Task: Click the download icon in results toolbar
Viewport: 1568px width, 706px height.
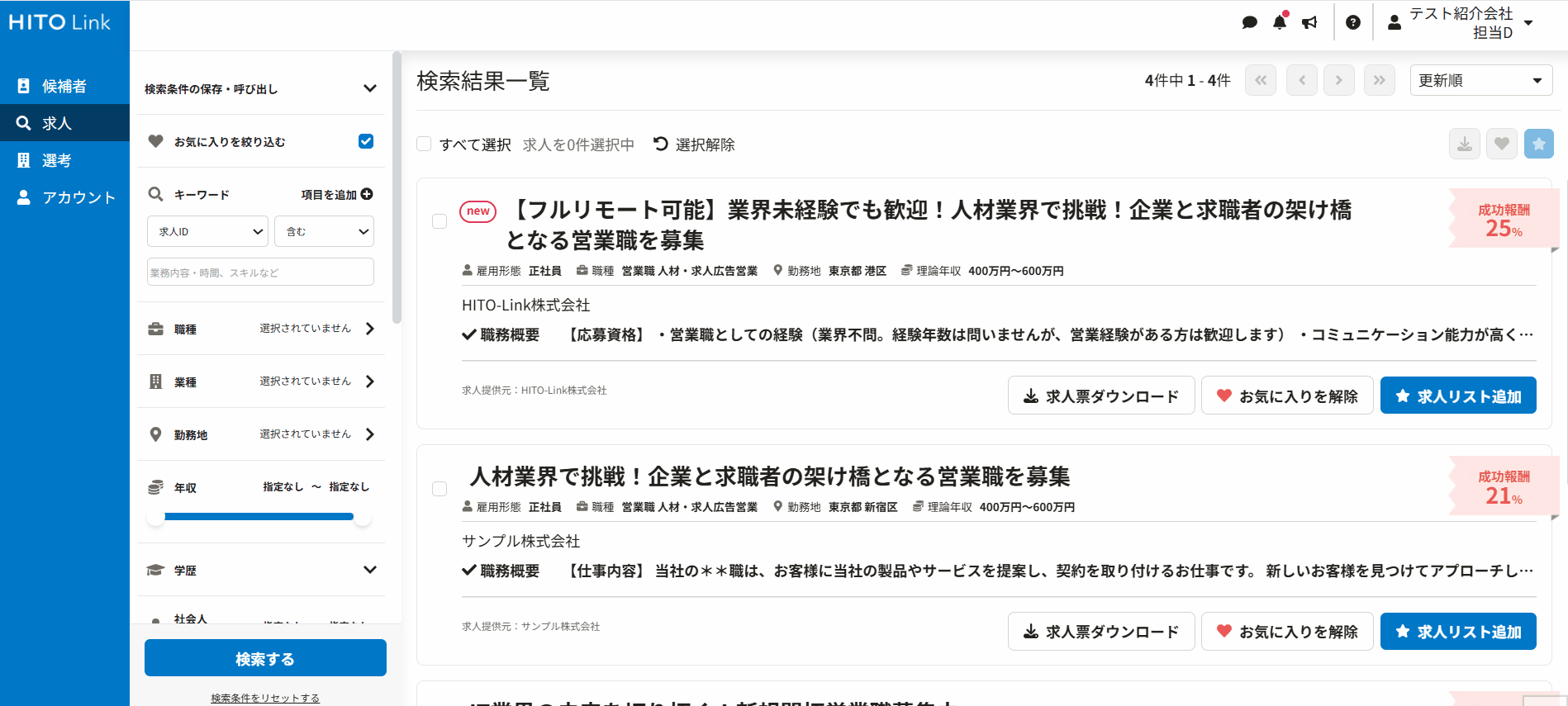Action: tap(1465, 144)
